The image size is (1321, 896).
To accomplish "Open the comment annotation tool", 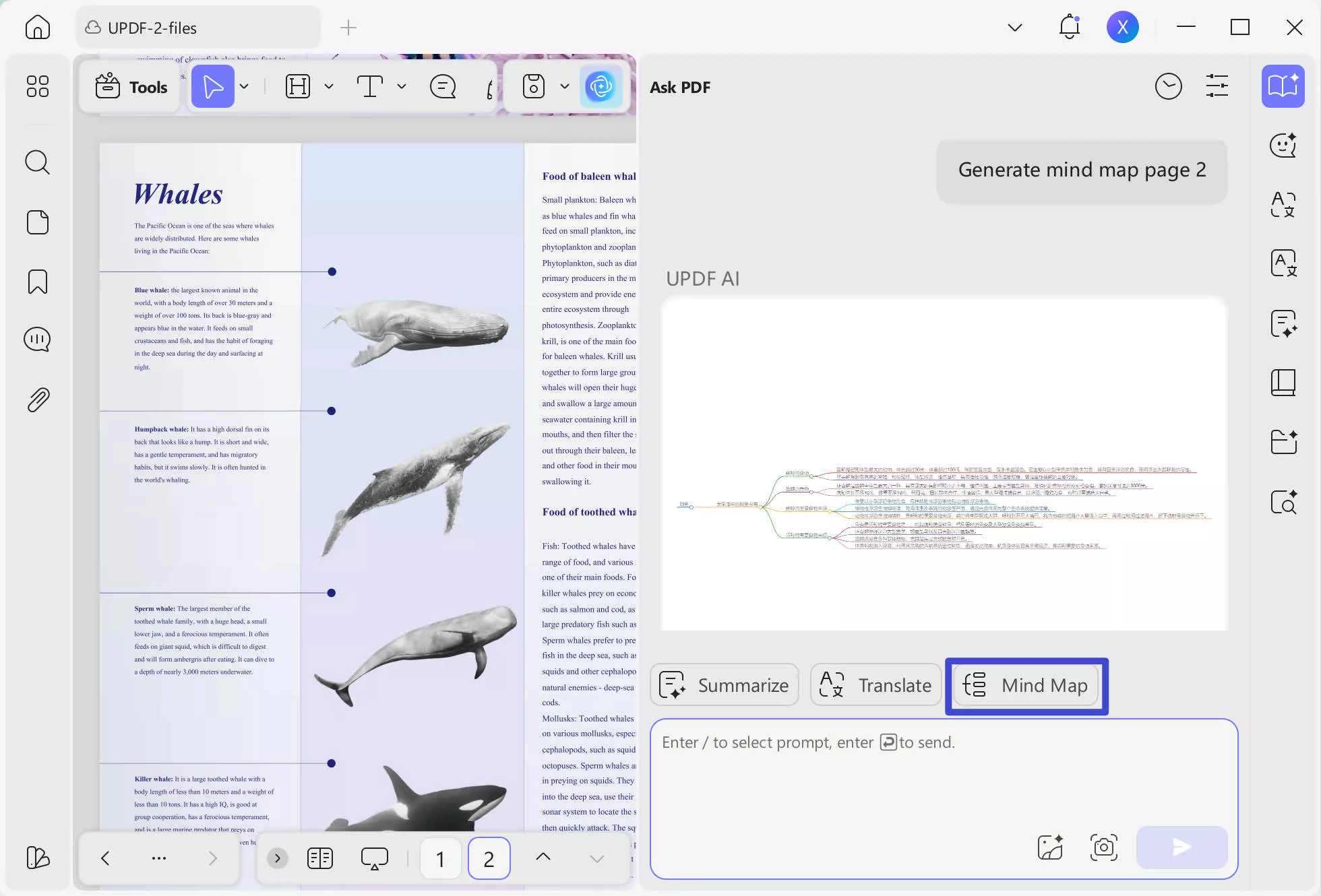I will (x=442, y=86).
